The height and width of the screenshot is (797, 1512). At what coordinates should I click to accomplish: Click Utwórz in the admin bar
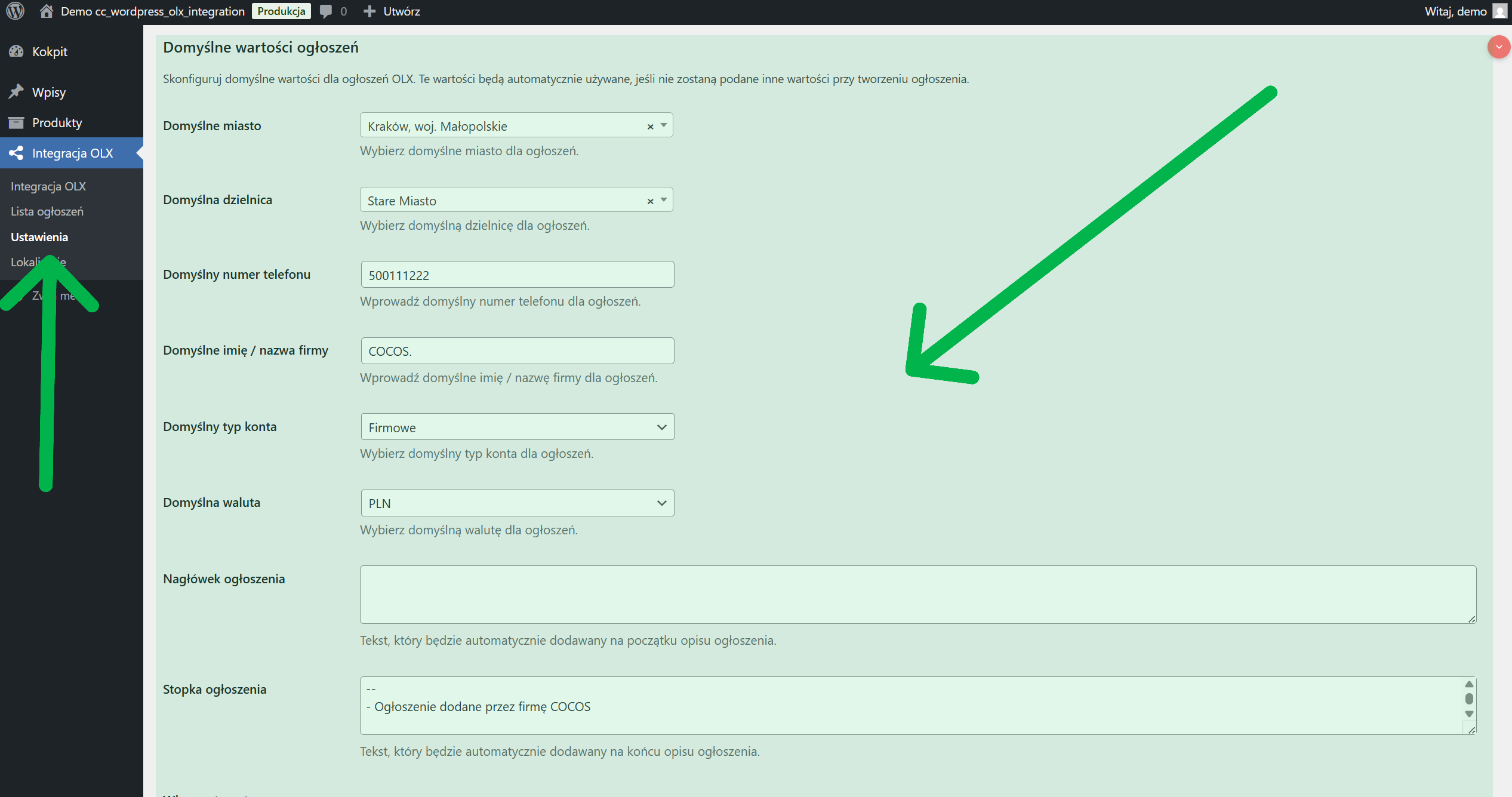tap(402, 11)
